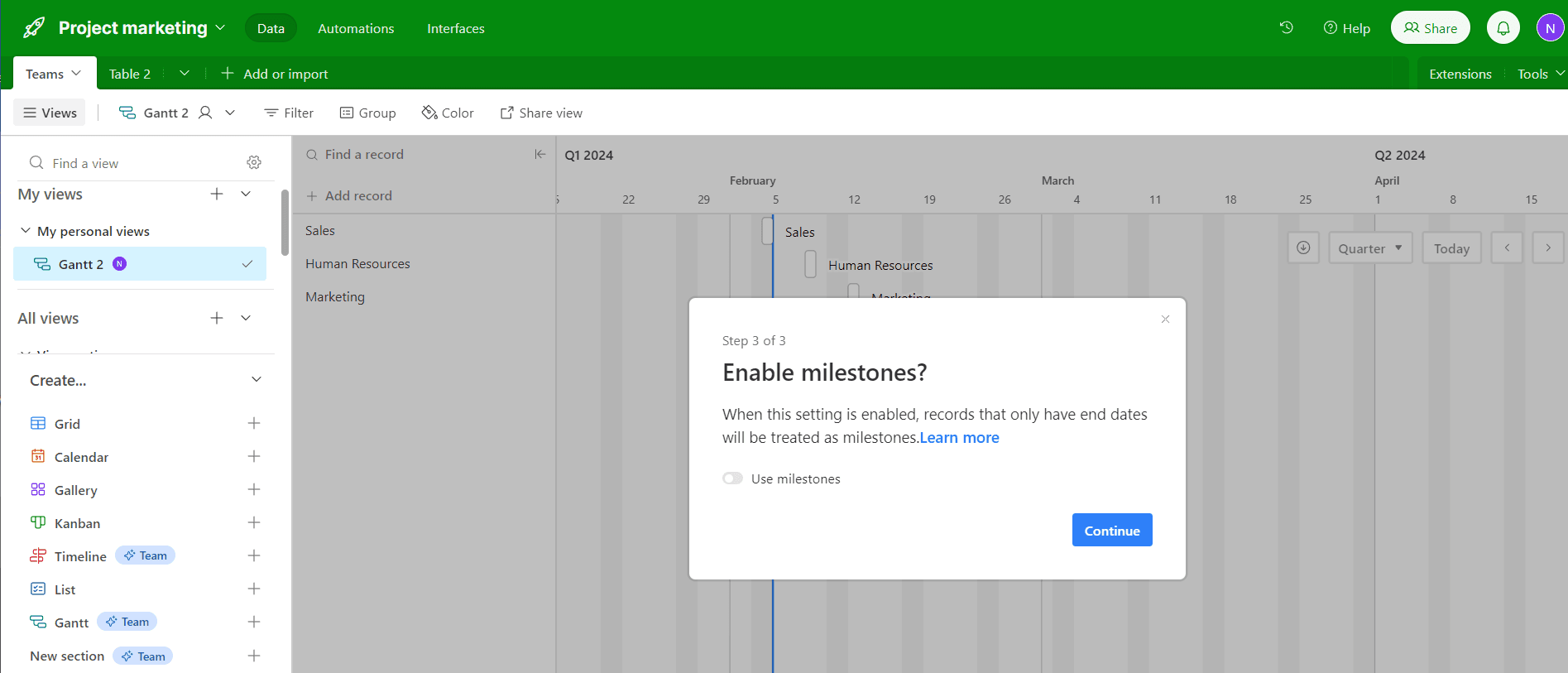Enable the Use milestones toggle
1568x673 pixels.
(732, 478)
